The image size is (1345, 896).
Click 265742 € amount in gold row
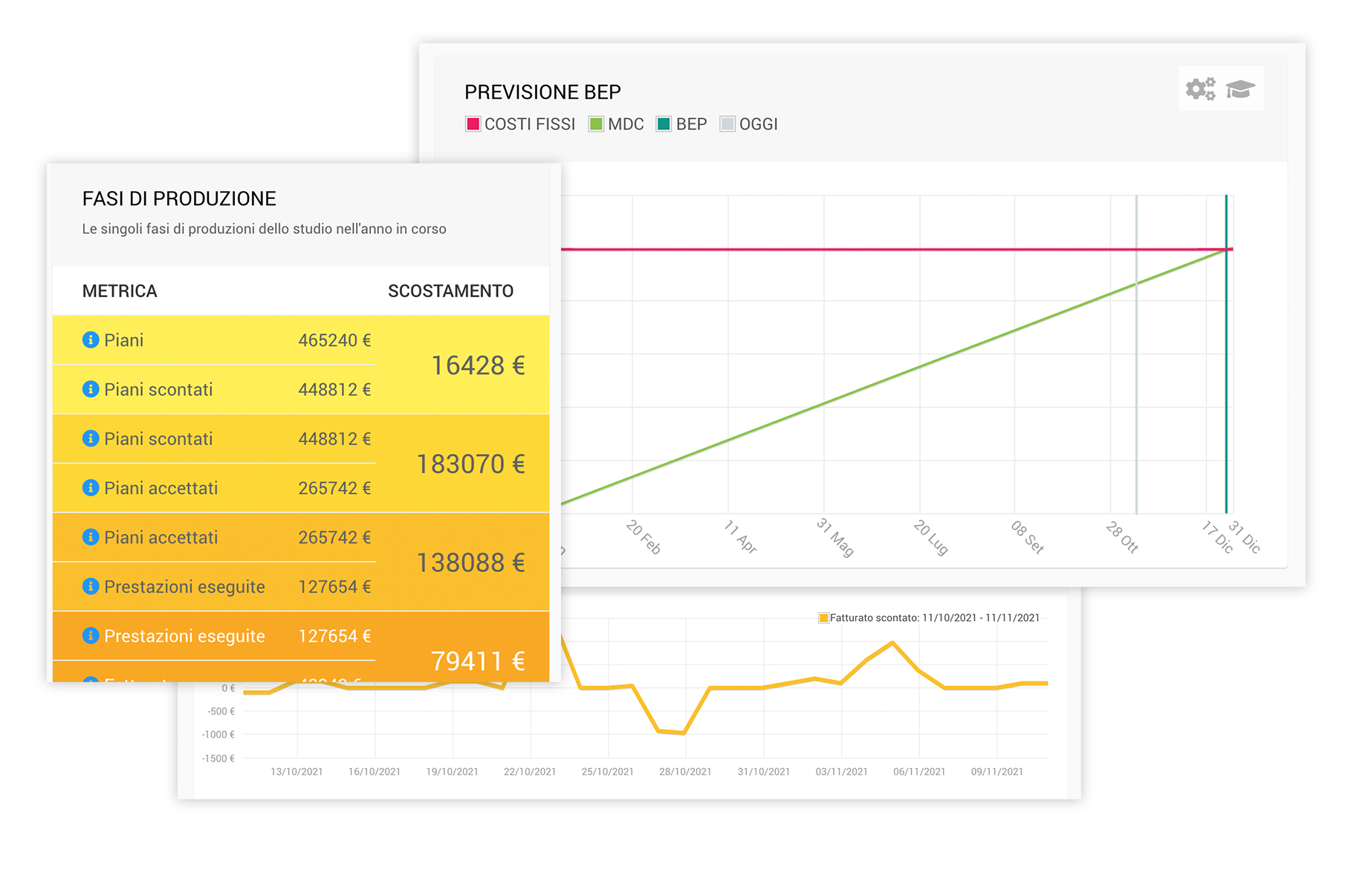click(x=334, y=488)
